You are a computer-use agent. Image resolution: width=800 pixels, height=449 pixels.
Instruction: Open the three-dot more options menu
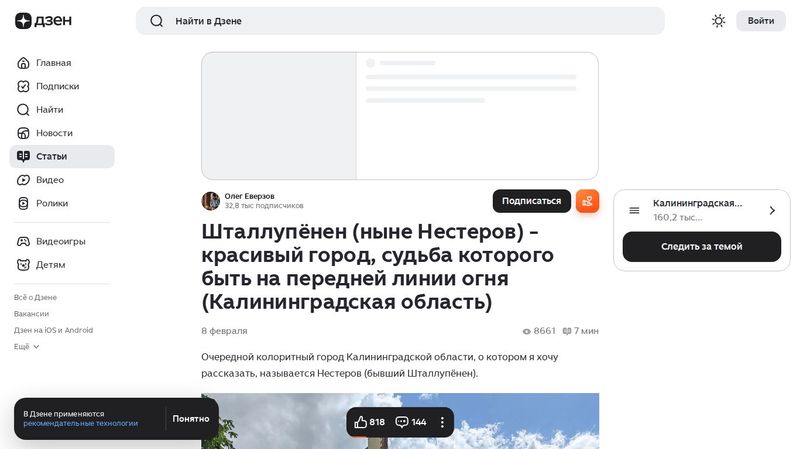pos(442,422)
